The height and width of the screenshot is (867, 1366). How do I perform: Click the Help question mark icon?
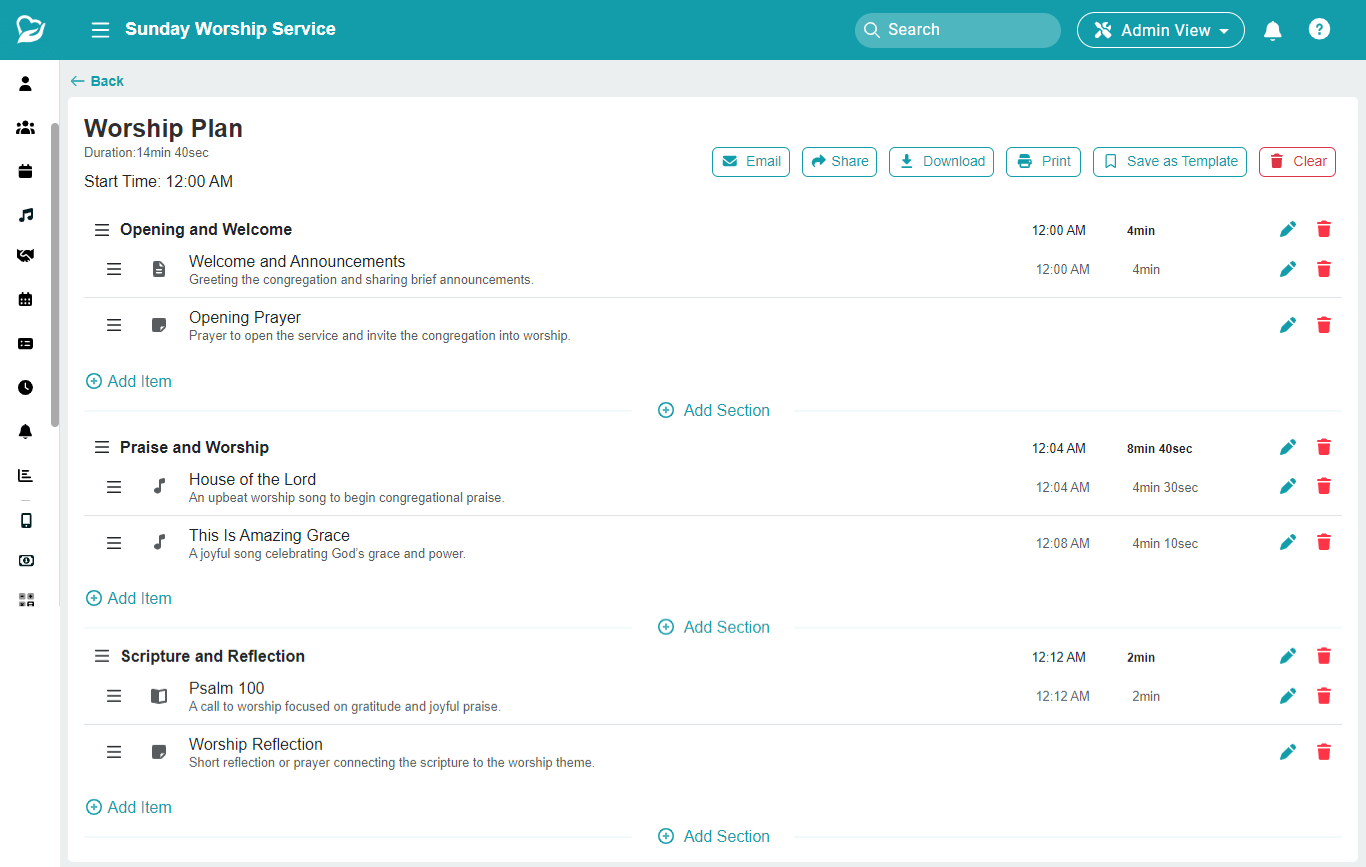1319,29
